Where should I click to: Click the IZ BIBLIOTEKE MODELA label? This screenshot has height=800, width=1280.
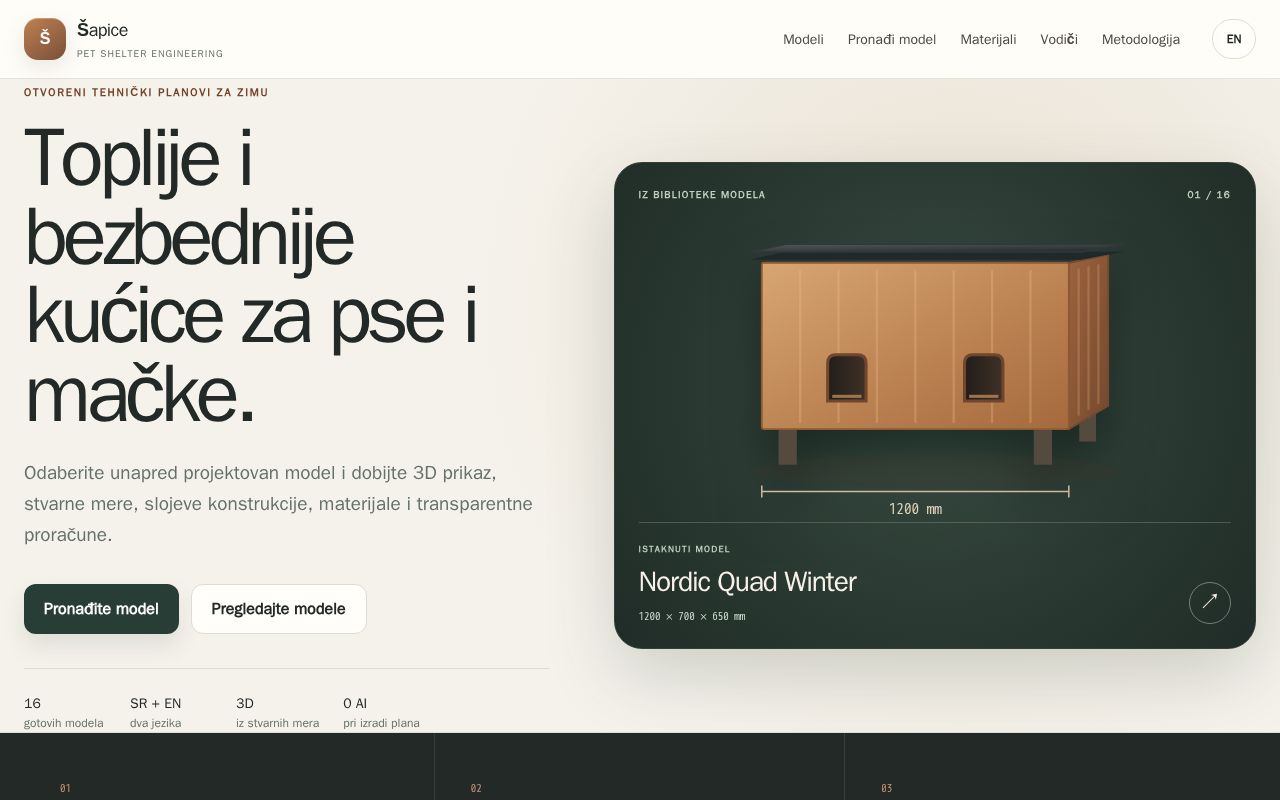702,195
